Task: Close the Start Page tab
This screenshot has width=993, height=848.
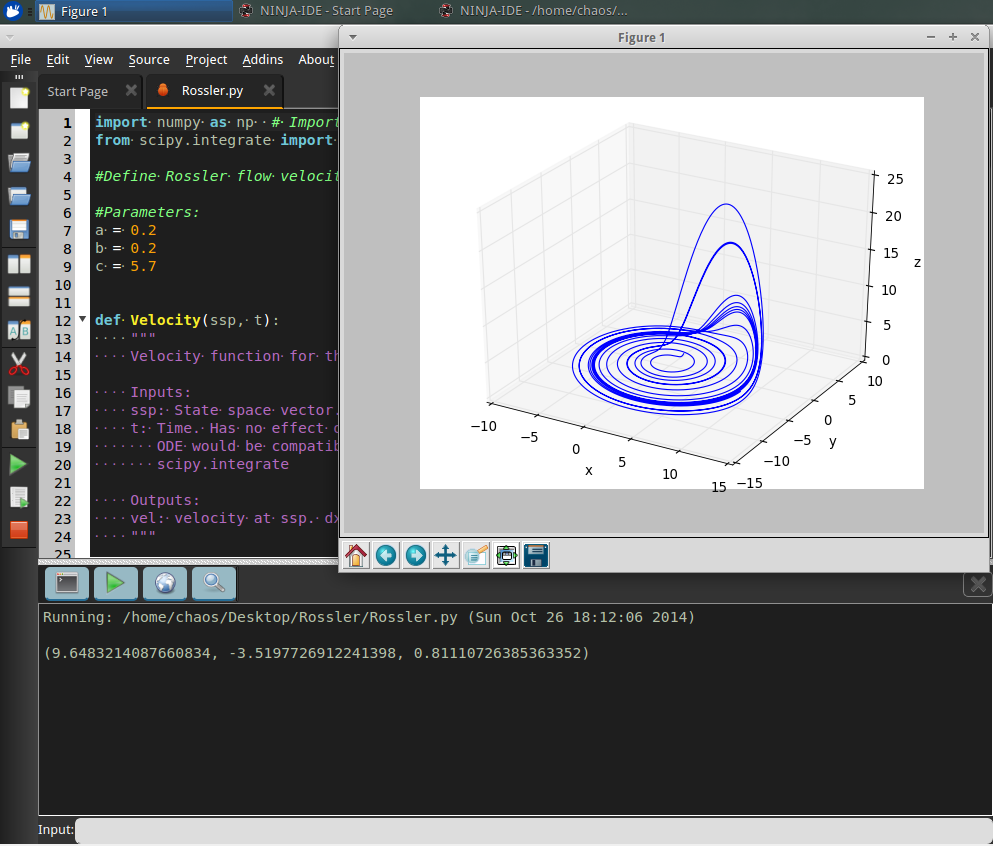Action: pyautogui.click(x=131, y=91)
